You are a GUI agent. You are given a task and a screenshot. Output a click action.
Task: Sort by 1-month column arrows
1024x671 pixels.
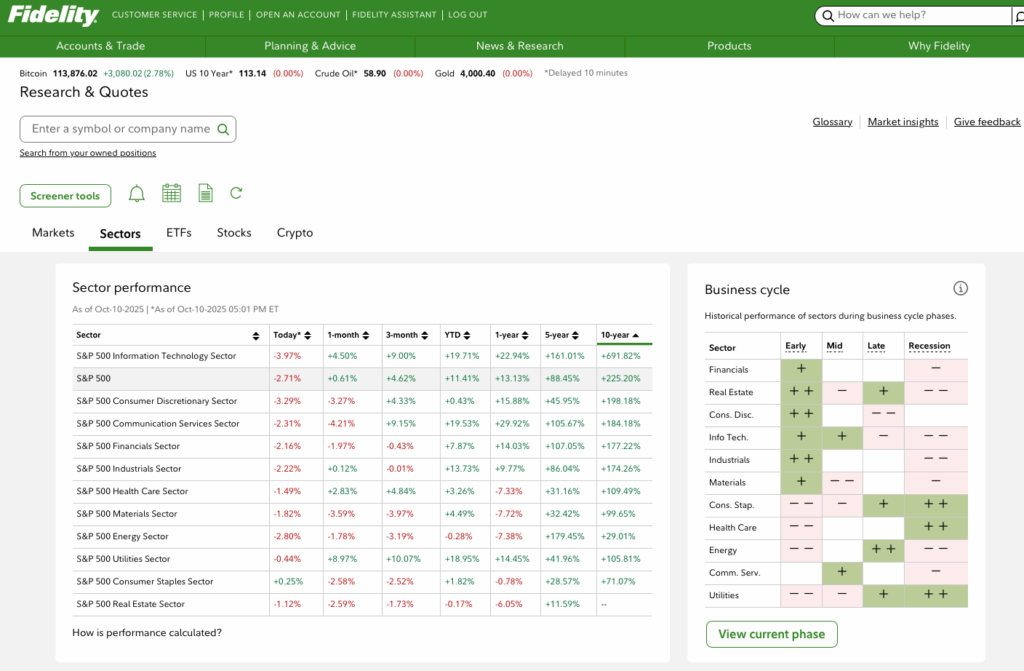[x=366, y=336]
